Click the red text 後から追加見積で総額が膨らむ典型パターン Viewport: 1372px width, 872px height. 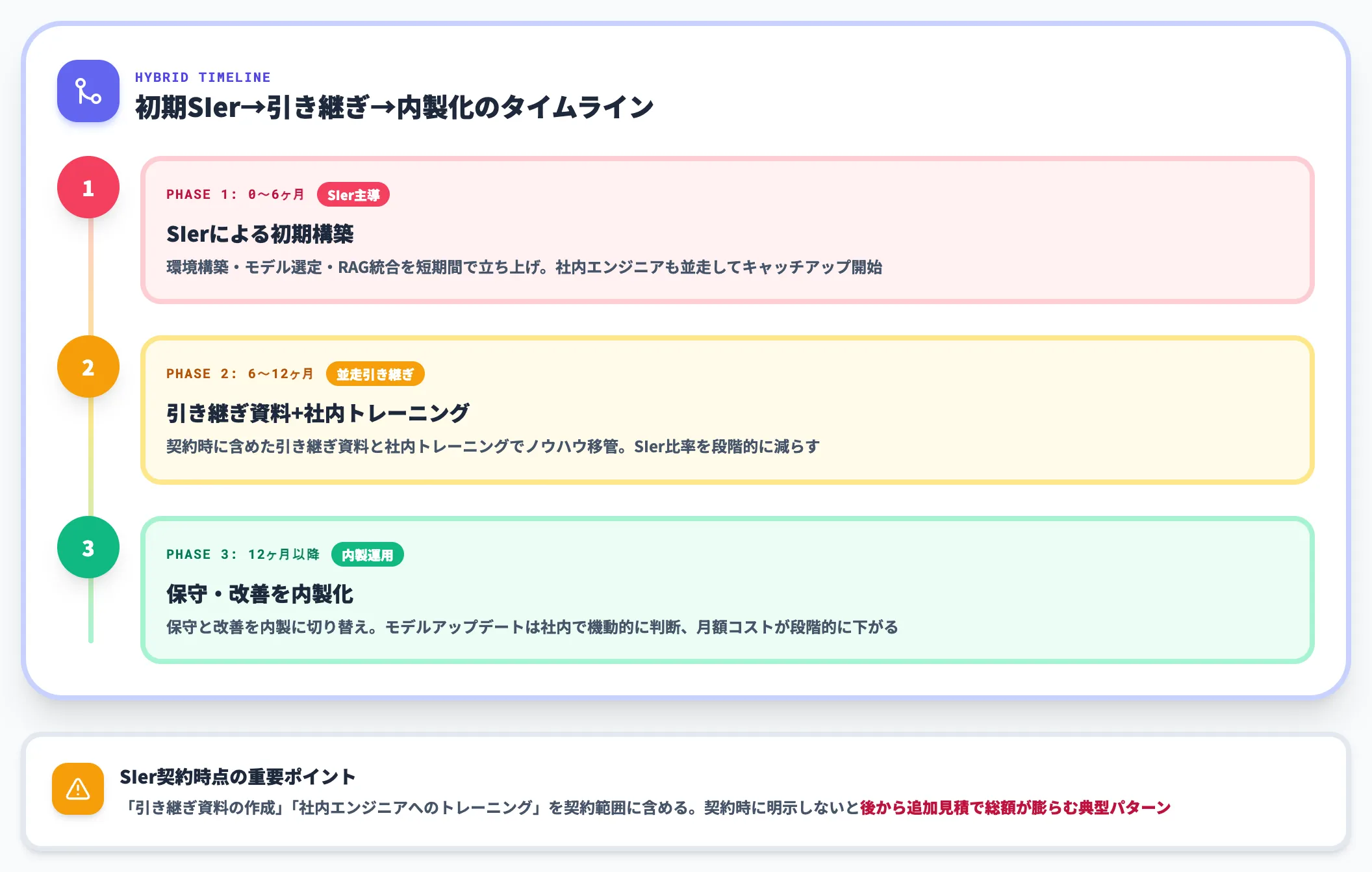[1015, 808]
